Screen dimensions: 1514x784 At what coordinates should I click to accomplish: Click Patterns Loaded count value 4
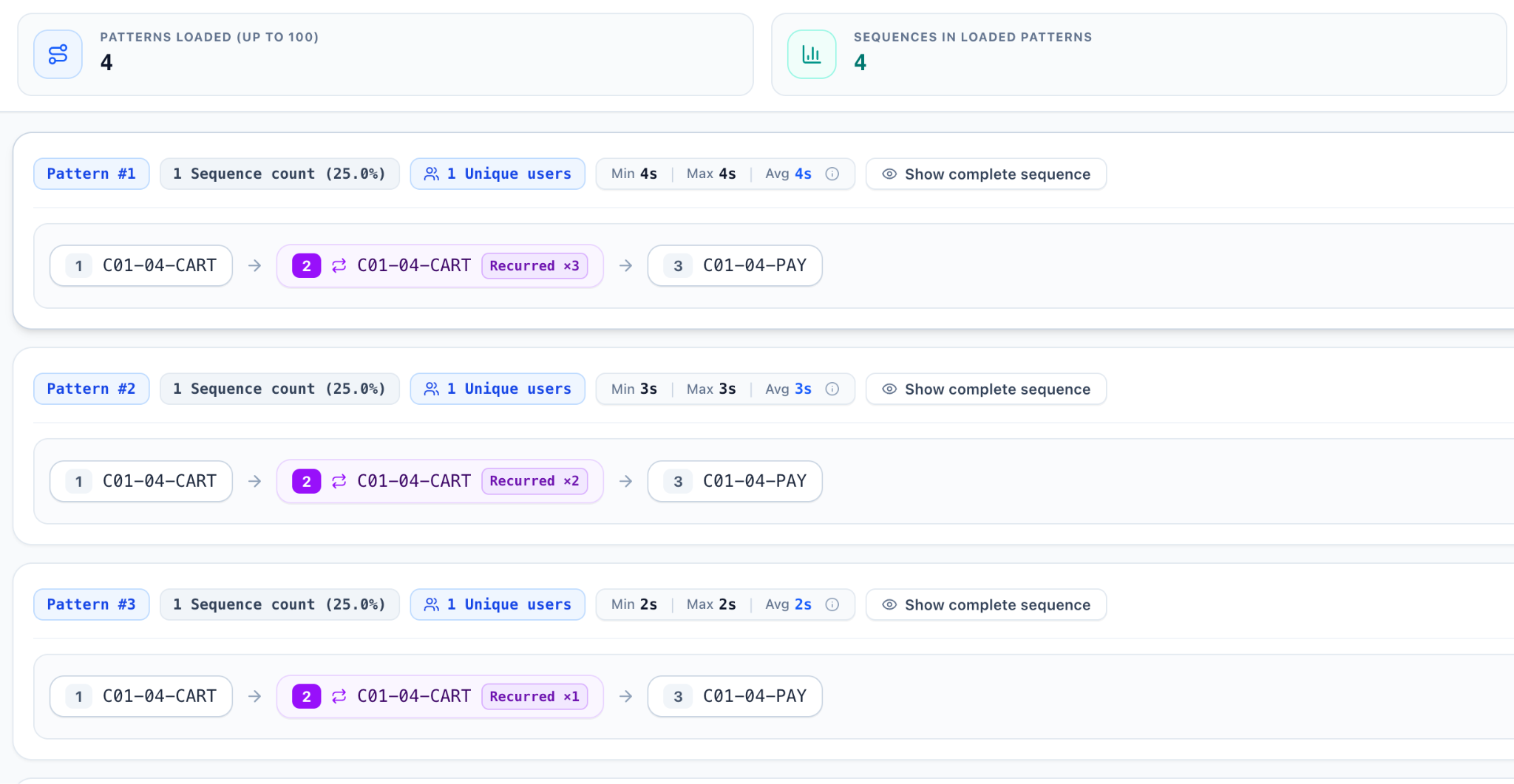[x=106, y=62]
